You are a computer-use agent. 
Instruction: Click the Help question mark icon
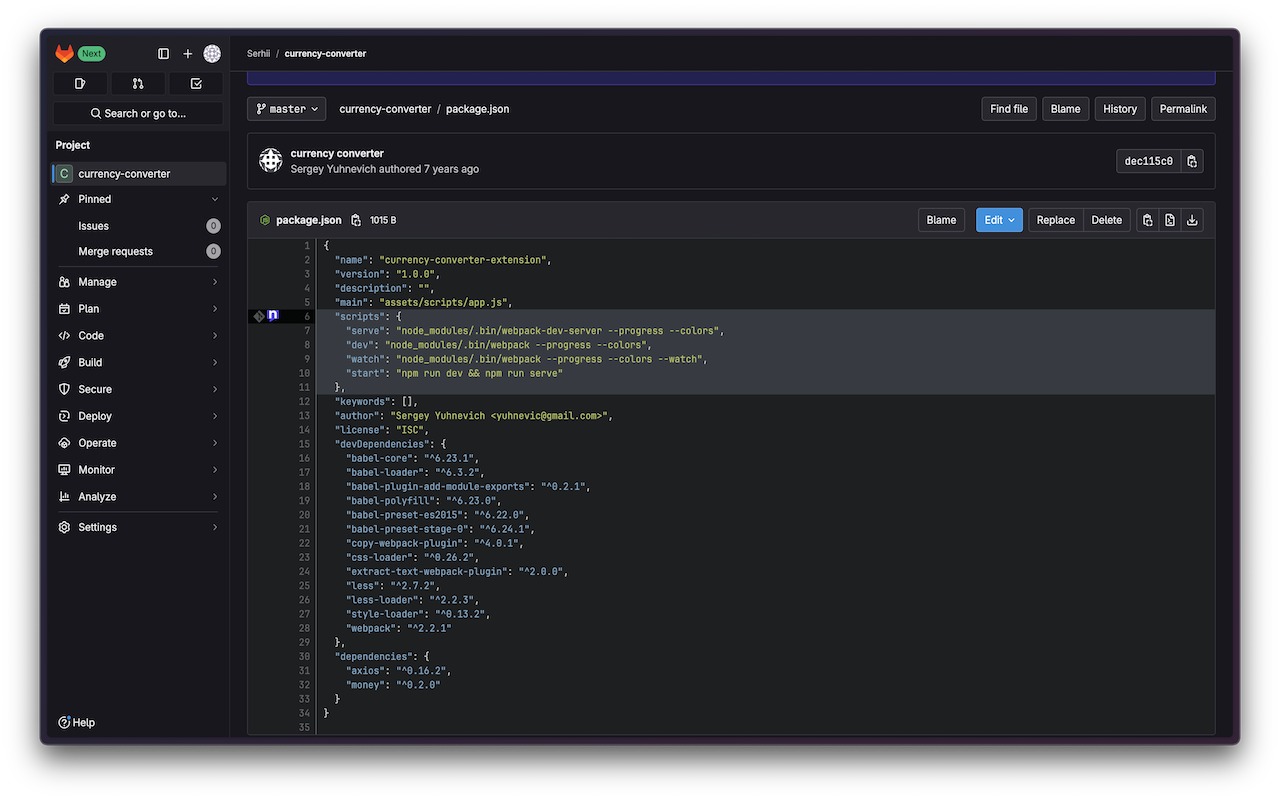pos(64,722)
